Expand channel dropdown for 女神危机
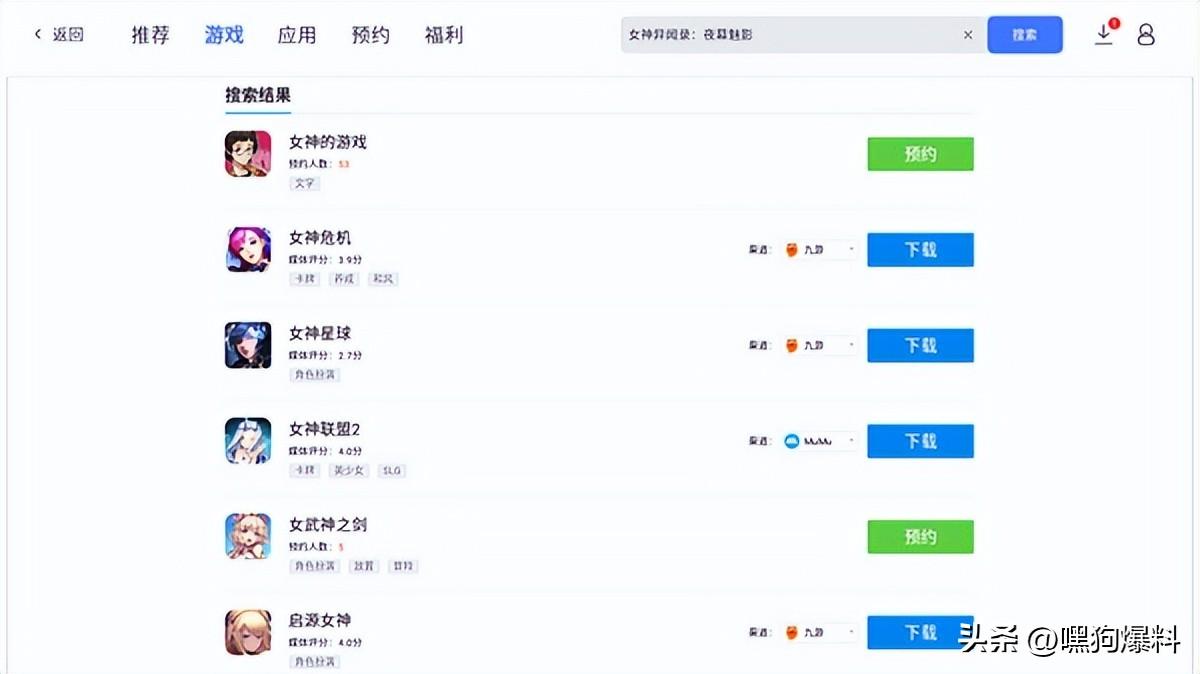 pyautogui.click(x=819, y=249)
